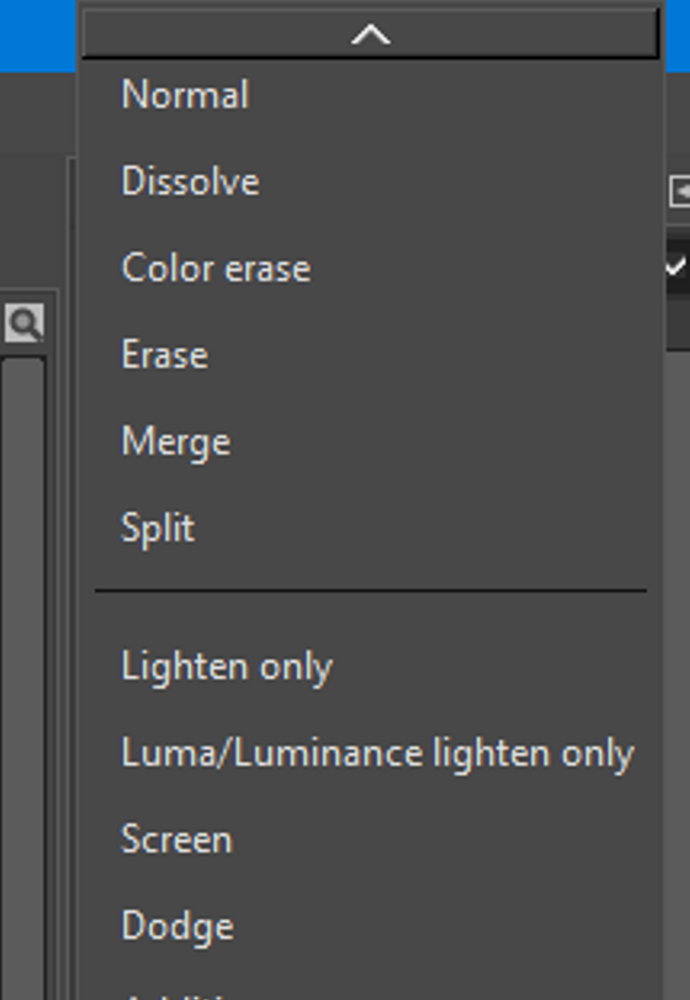Choose the Dissolve blend mode
Viewport: 690px width, 1000px height.
(x=190, y=181)
